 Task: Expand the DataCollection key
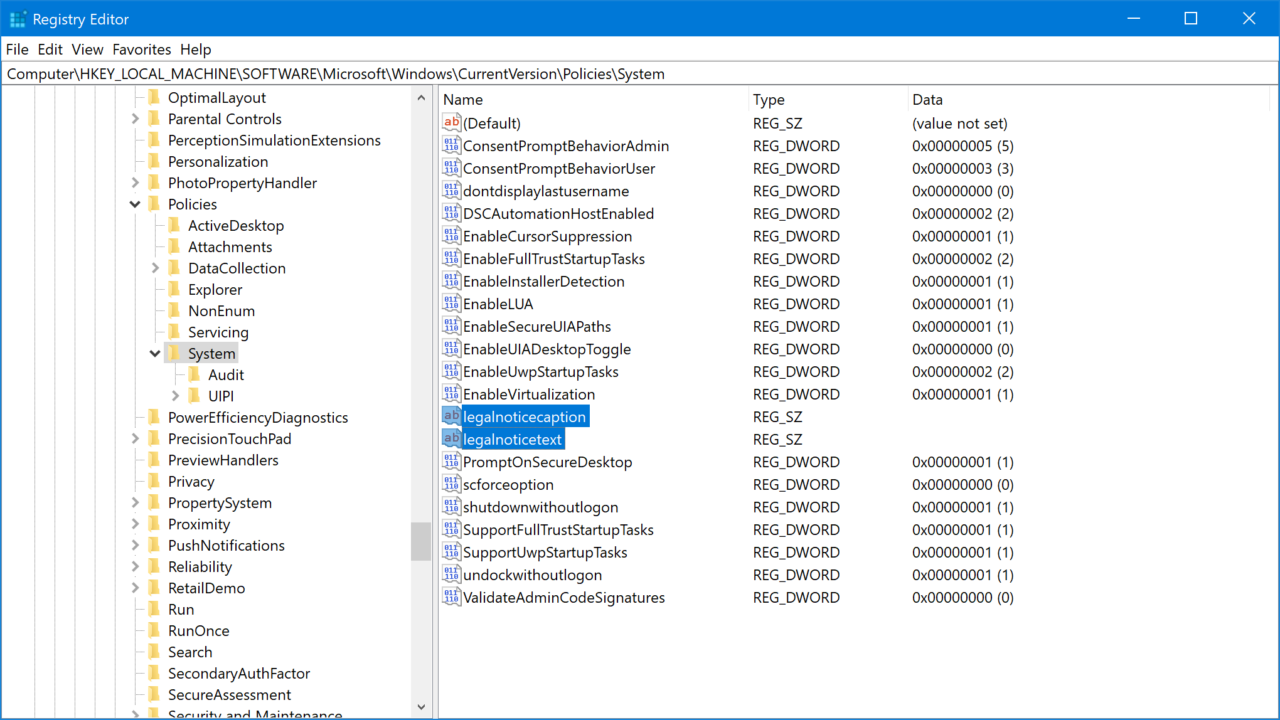coord(155,268)
